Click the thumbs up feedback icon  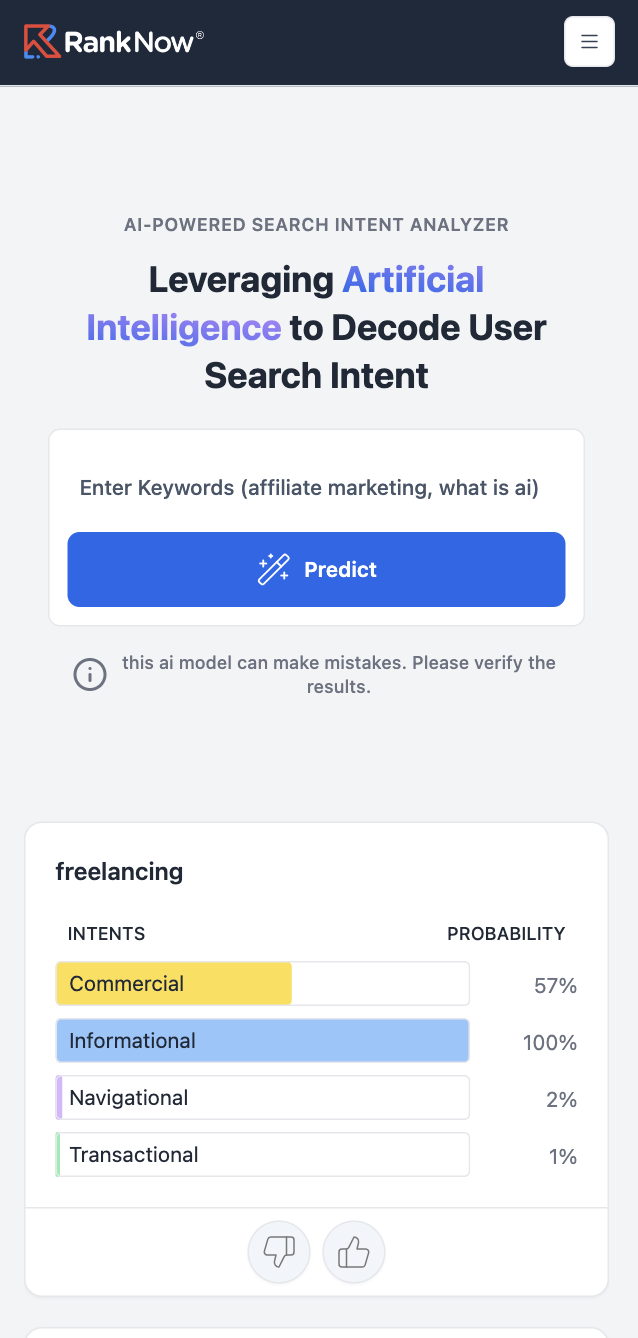pos(354,1251)
